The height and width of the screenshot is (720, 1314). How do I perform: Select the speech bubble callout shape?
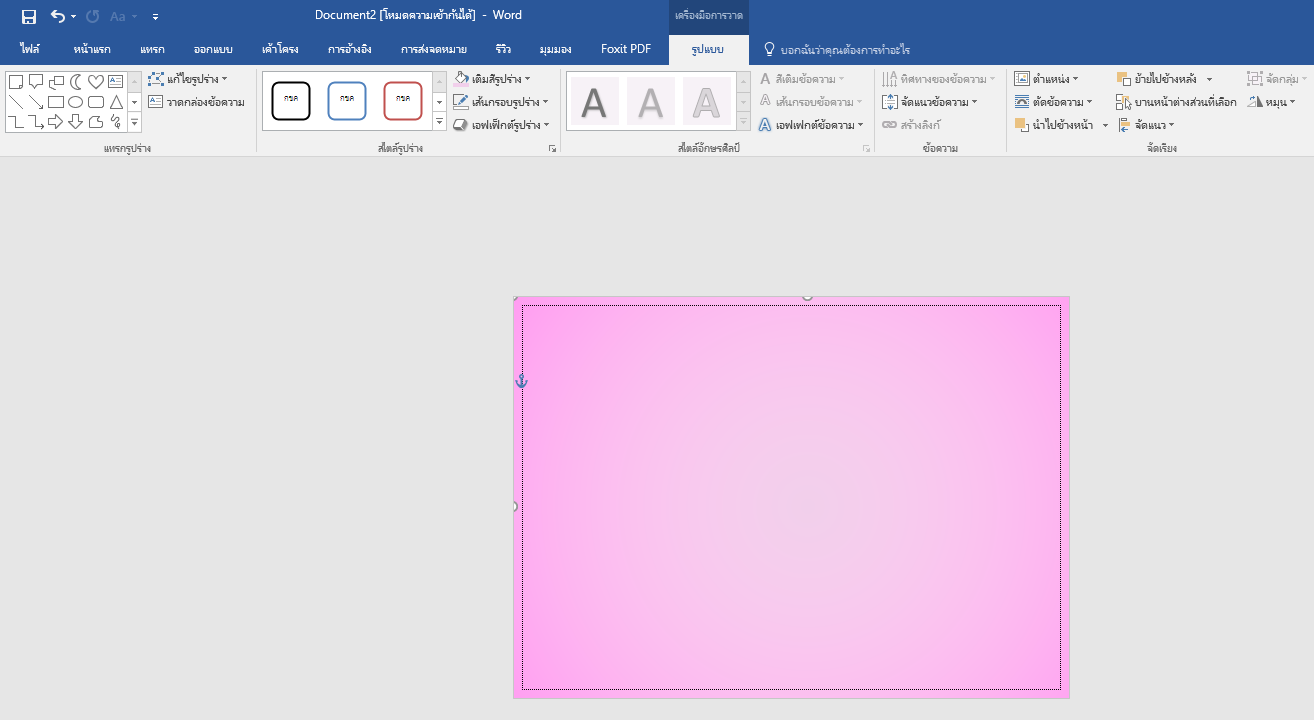(x=36, y=82)
